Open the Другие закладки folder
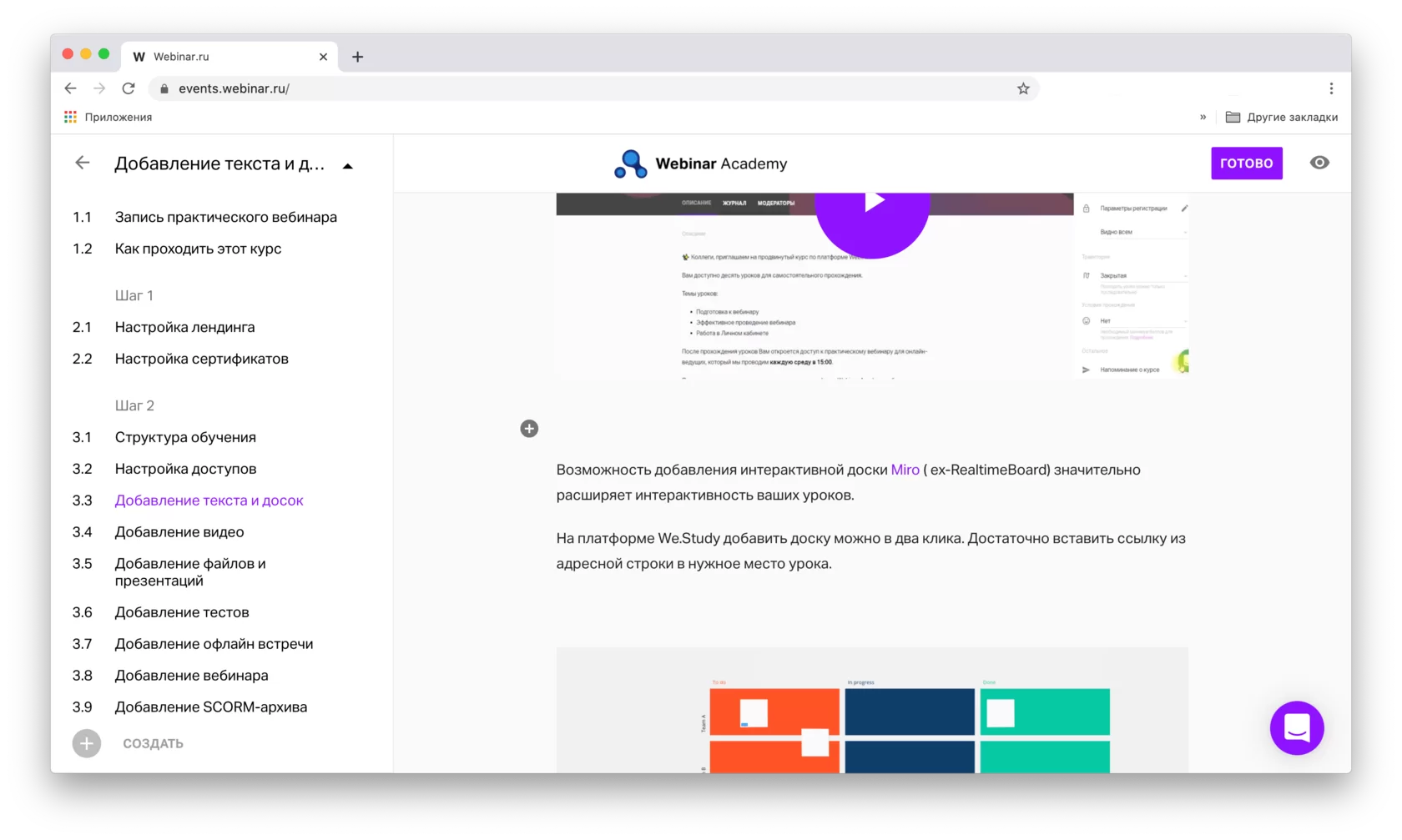 (x=1281, y=117)
